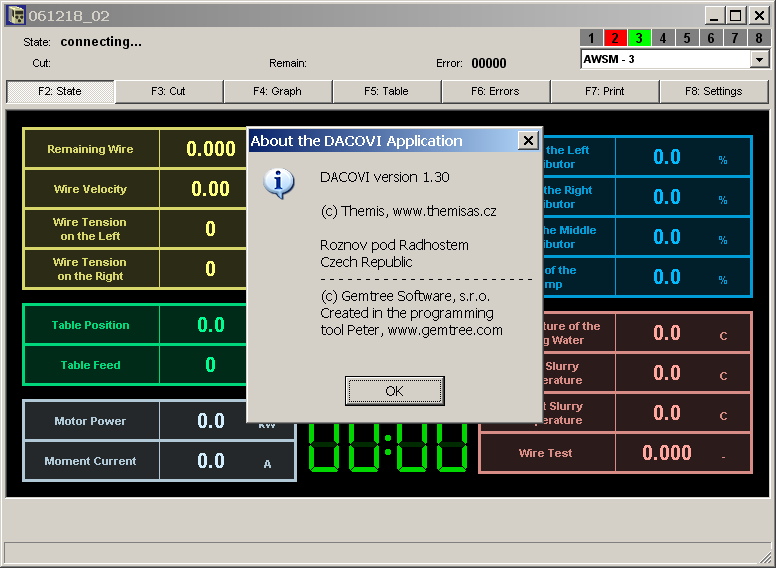The width and height of the screenshot is (776, 568).
Task: Close the About DACOVI Application dialog
Action: pyautogui.click(x=528, y=141)
